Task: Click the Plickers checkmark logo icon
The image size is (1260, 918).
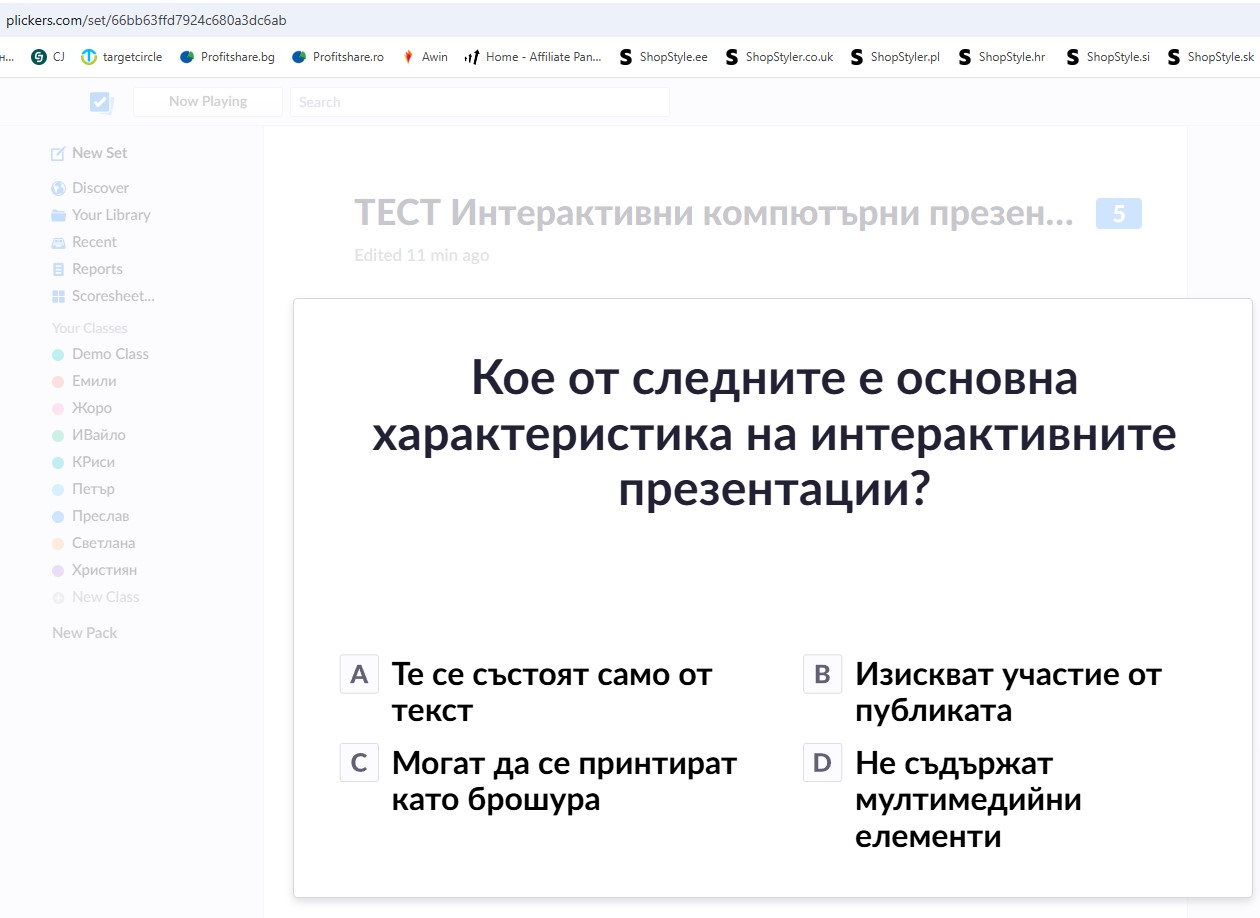Action: tap(101, 102)
